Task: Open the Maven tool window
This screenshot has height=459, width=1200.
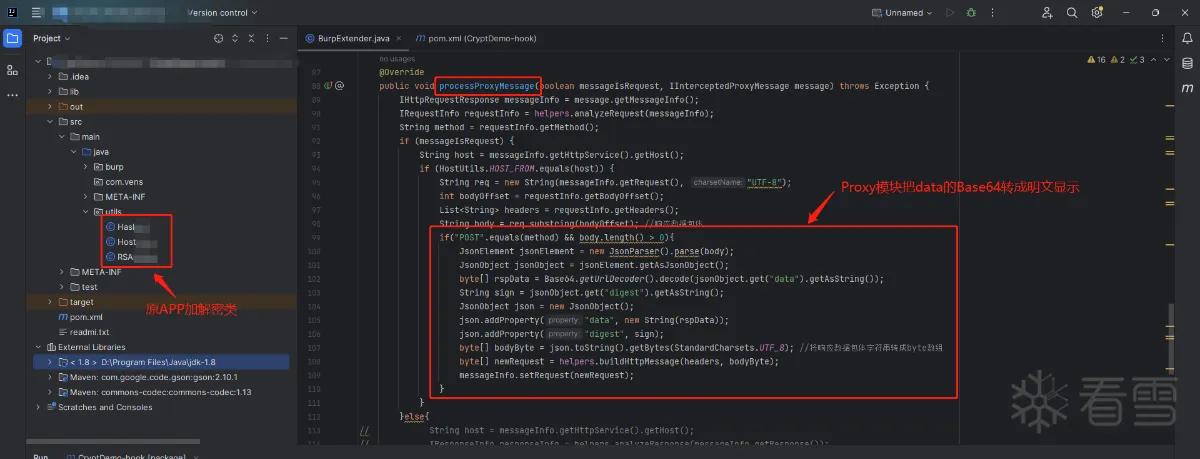Action: 1187,87
